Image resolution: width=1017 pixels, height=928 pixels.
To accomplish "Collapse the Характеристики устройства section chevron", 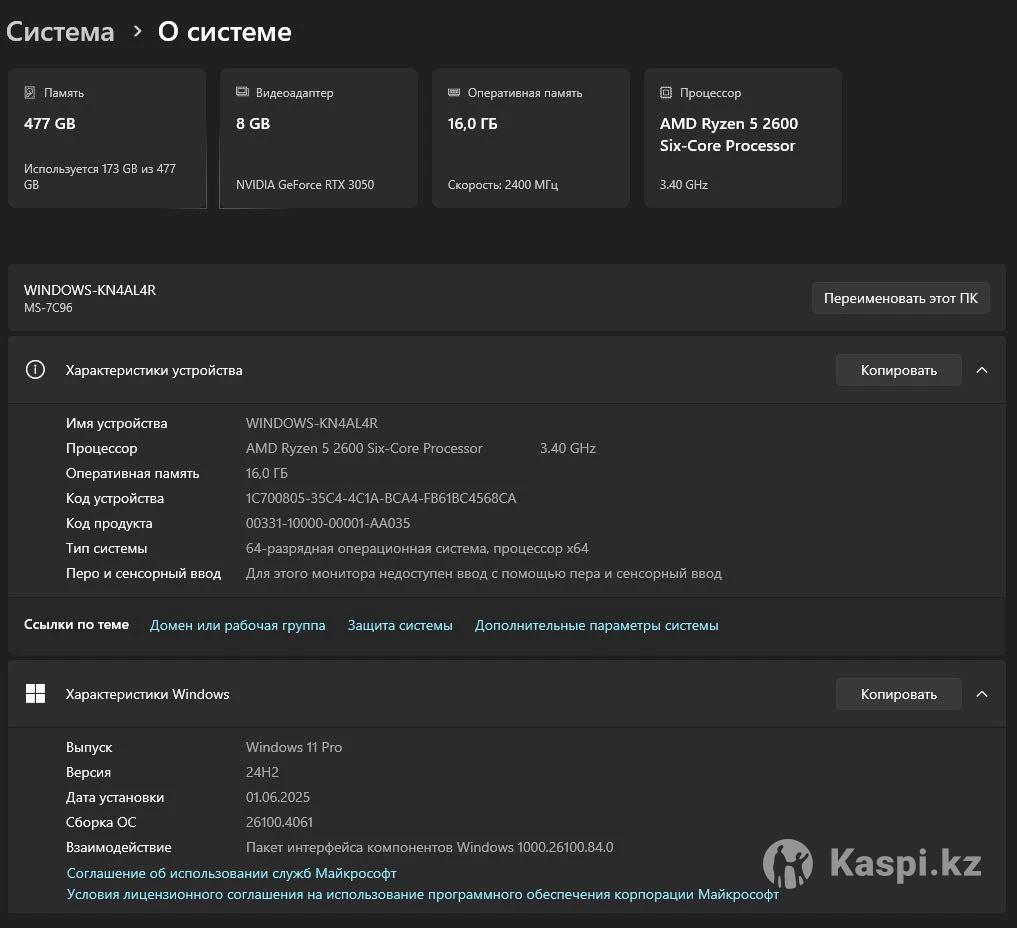I will pos(982,370).
